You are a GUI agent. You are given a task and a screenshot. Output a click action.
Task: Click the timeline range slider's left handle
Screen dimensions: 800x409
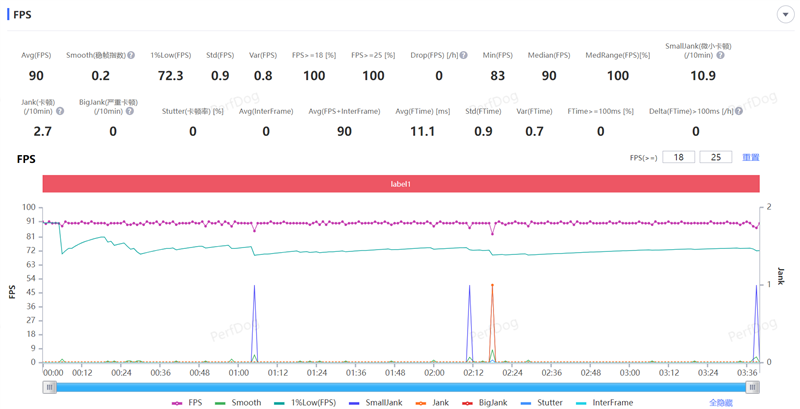[49, 388]
